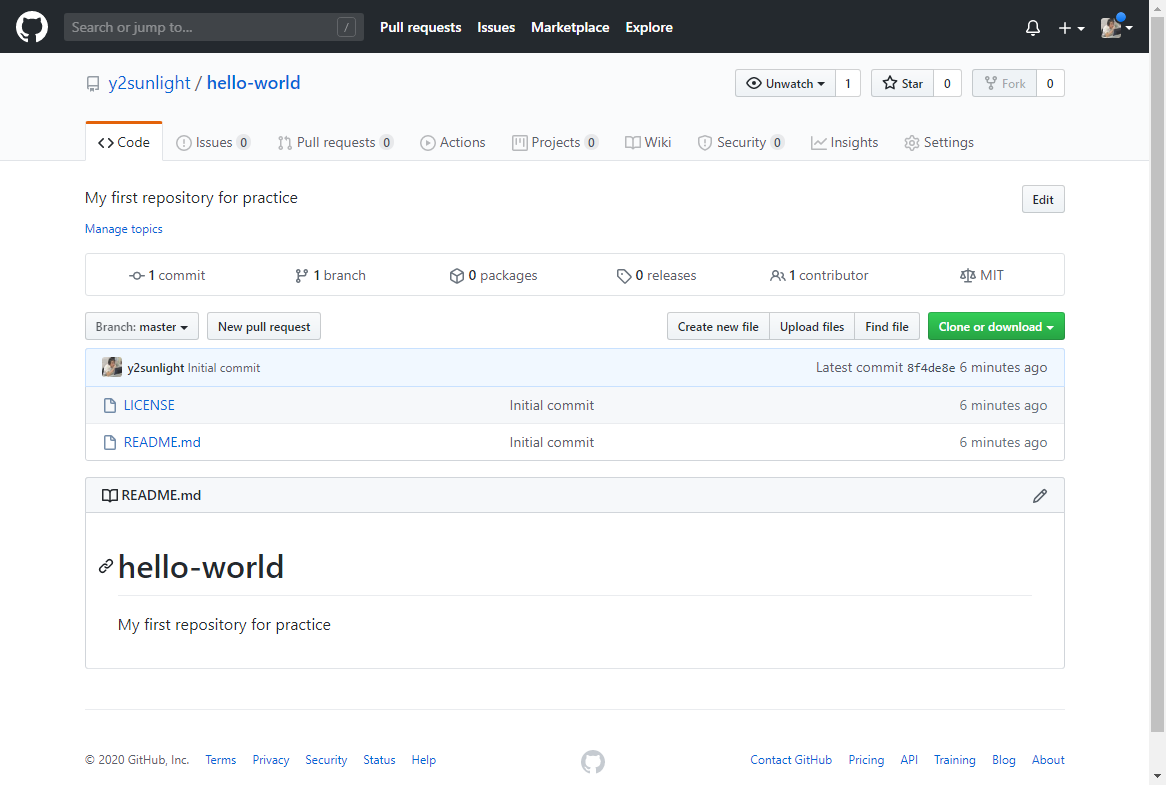The height and width of the screenshot is (785, 1166).
Task: Open the Unwatch notifications dropdown
Action: (x=785, y=84)
